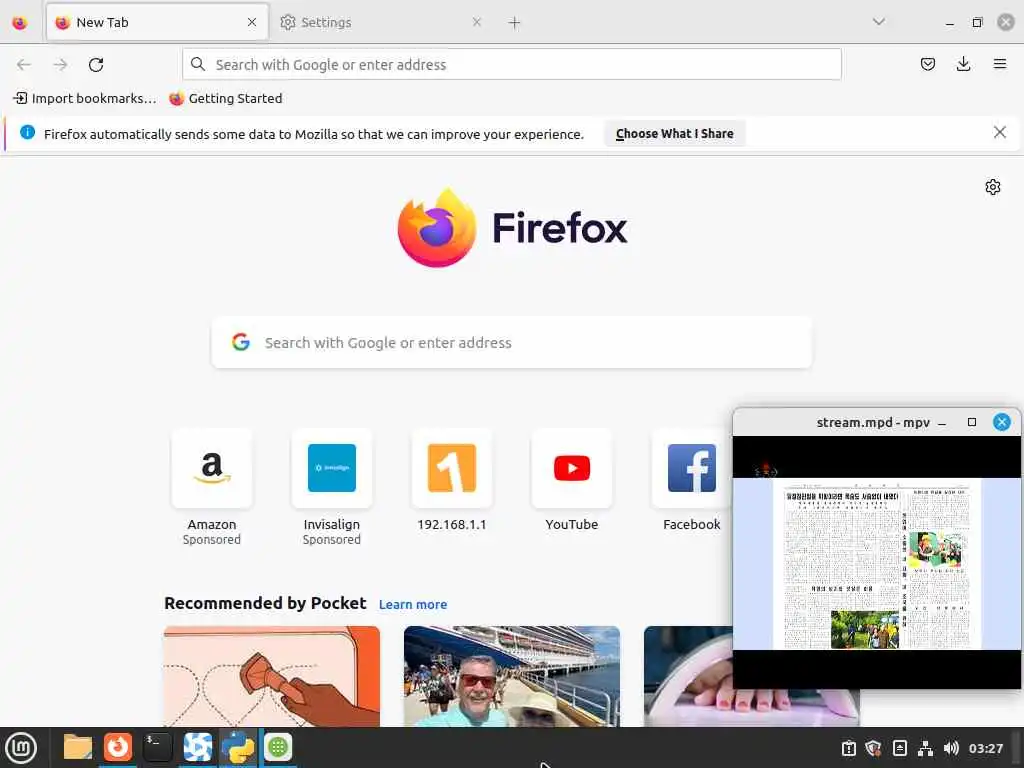Click the Learn more Pocket link

[x=413, y=605]
